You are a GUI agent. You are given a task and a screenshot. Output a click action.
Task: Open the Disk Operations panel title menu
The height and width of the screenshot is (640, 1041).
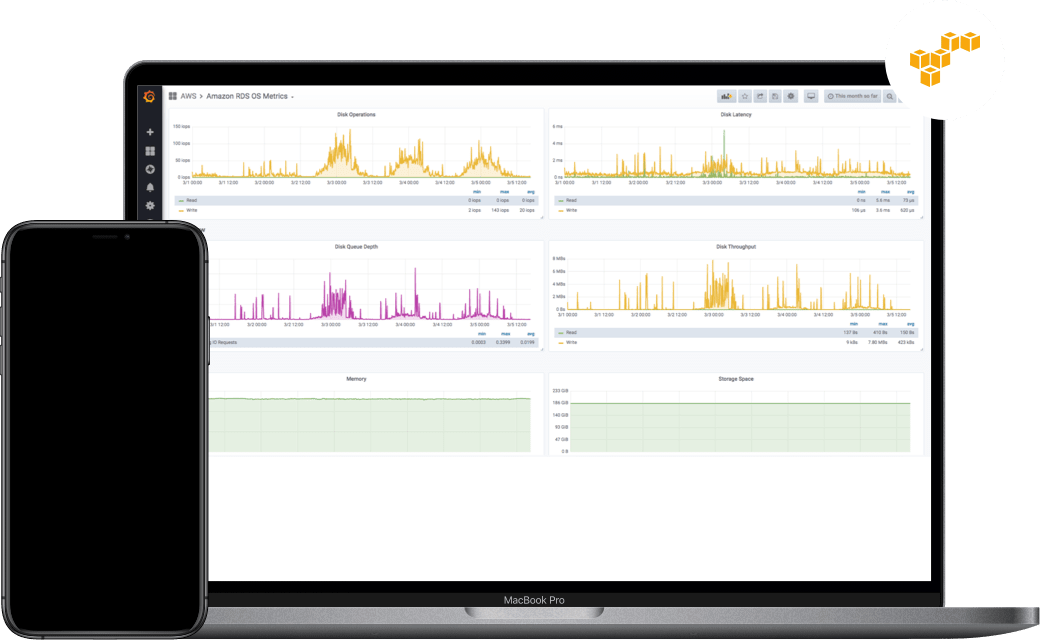point(357,115)
